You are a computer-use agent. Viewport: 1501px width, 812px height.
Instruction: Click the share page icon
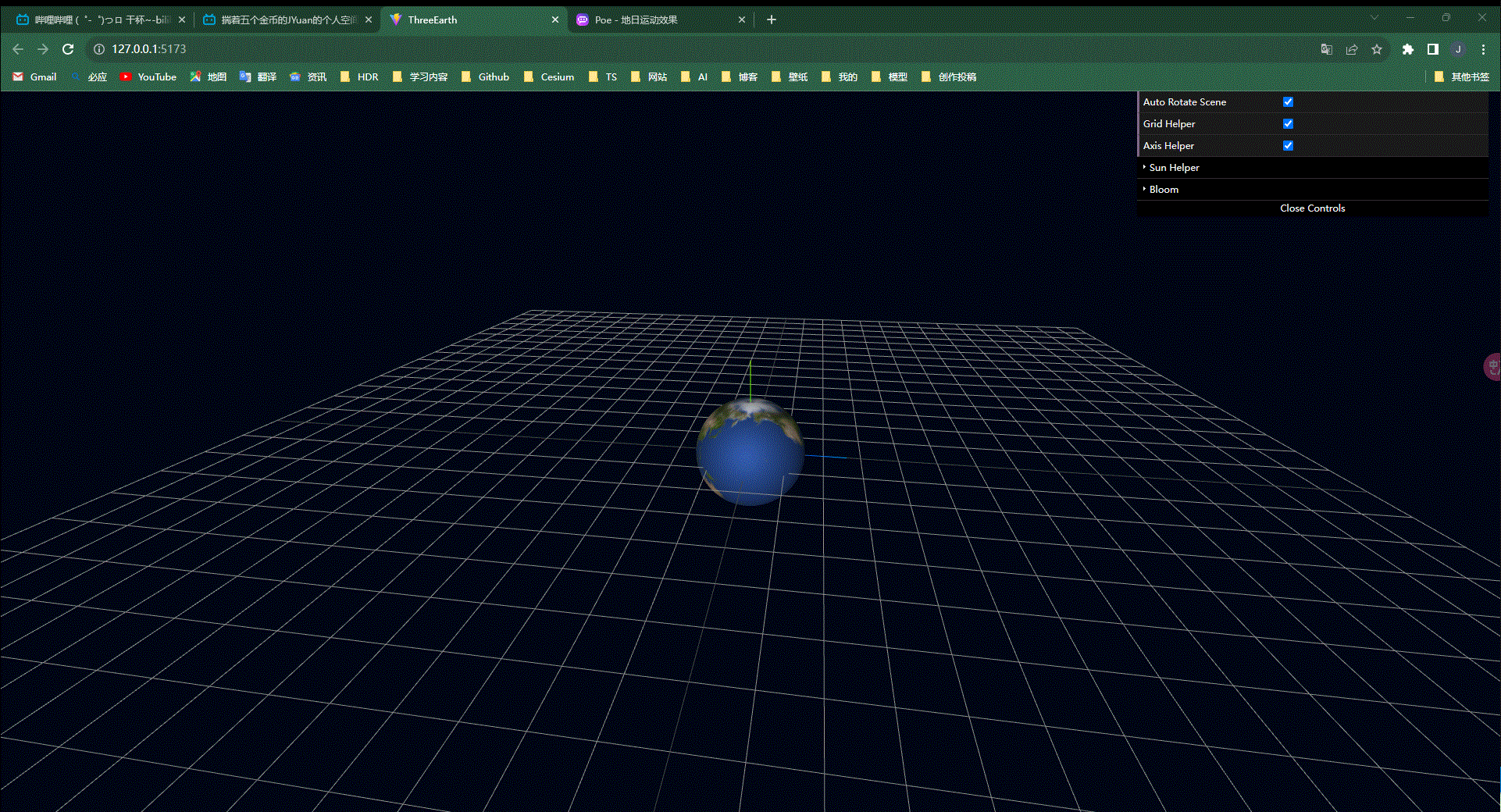tap(1352, 49)
